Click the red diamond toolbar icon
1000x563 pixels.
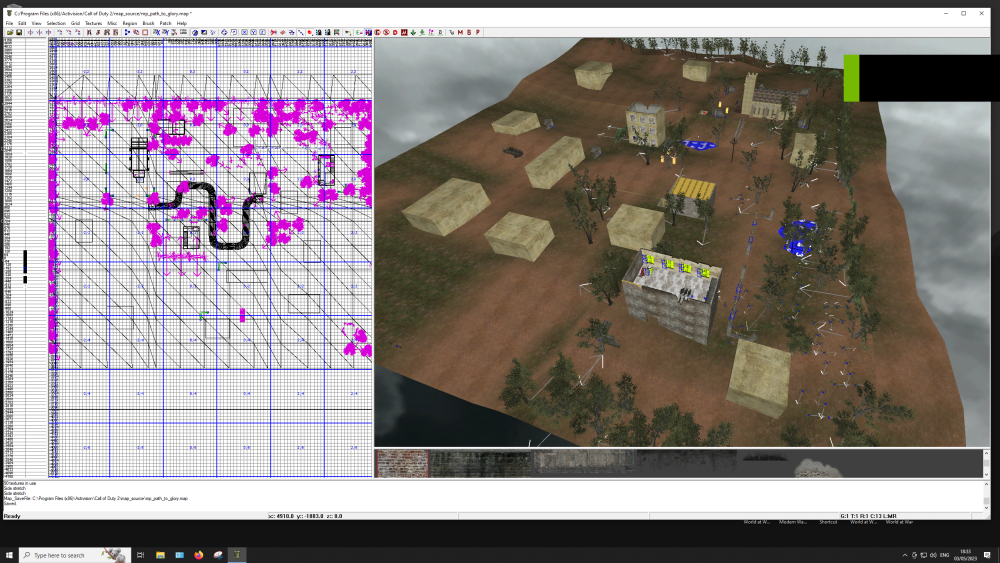[283, 32]
